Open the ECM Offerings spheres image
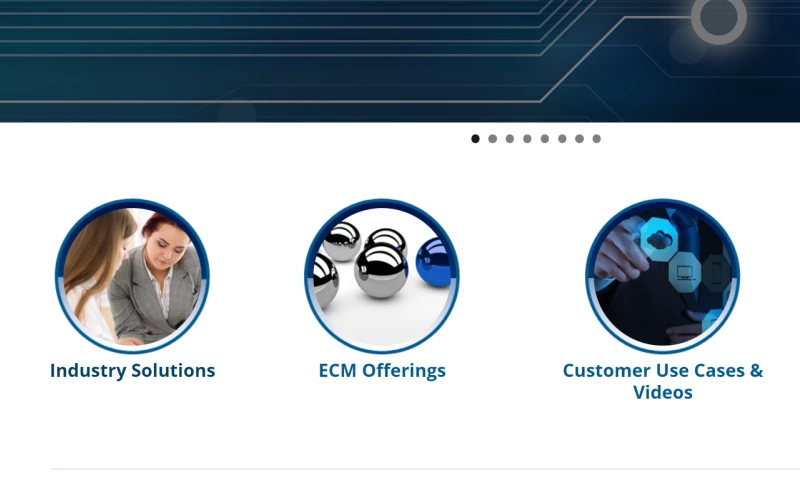 tap(382, 276)
